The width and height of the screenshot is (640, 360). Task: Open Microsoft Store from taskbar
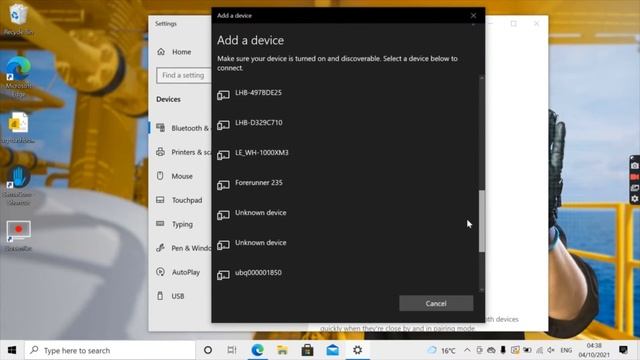coord(307,350)
